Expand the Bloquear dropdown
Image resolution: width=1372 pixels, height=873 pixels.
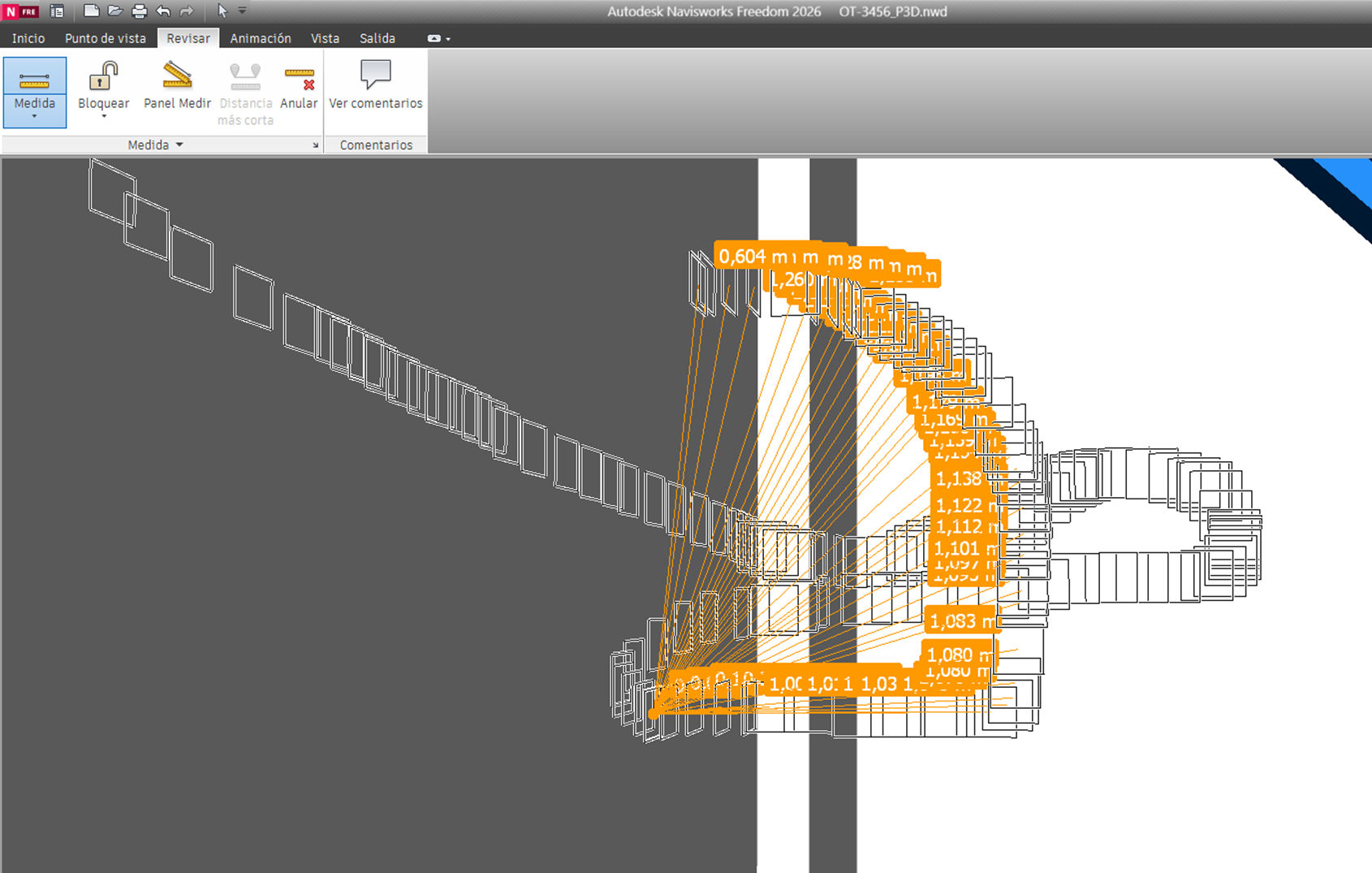(103, 116)
